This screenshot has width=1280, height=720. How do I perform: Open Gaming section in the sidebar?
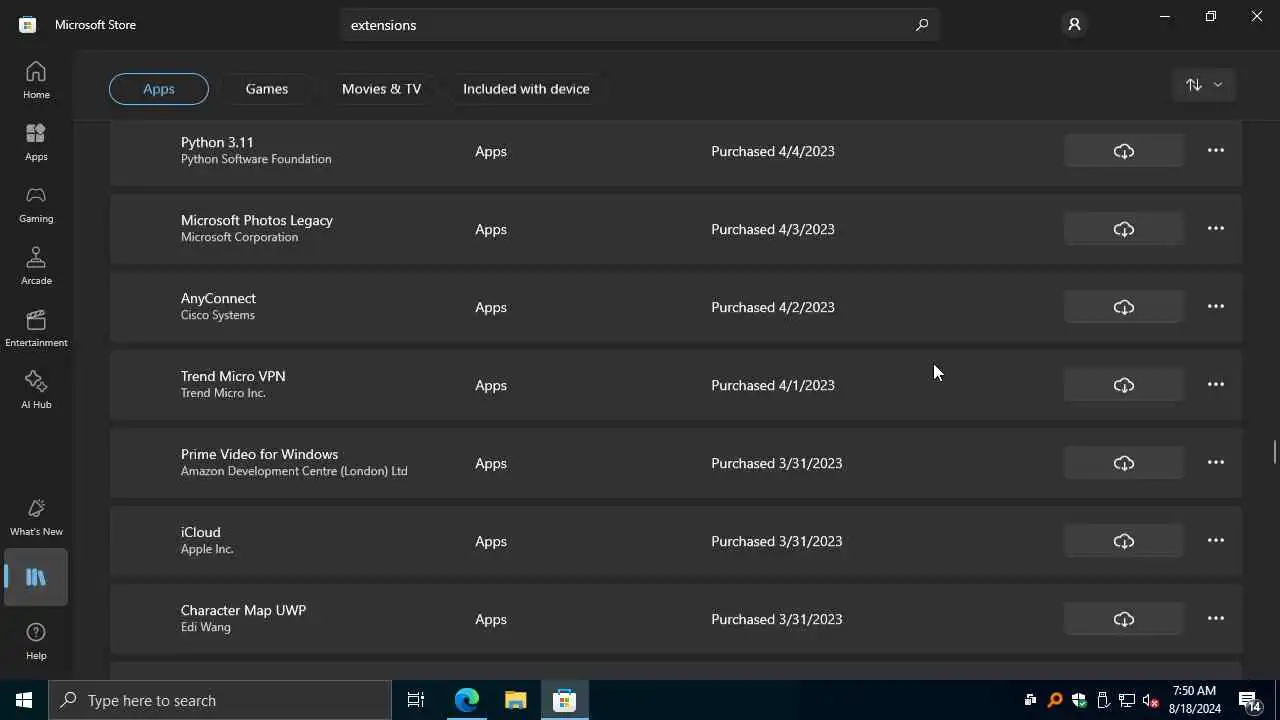click(x=36, y=204)
